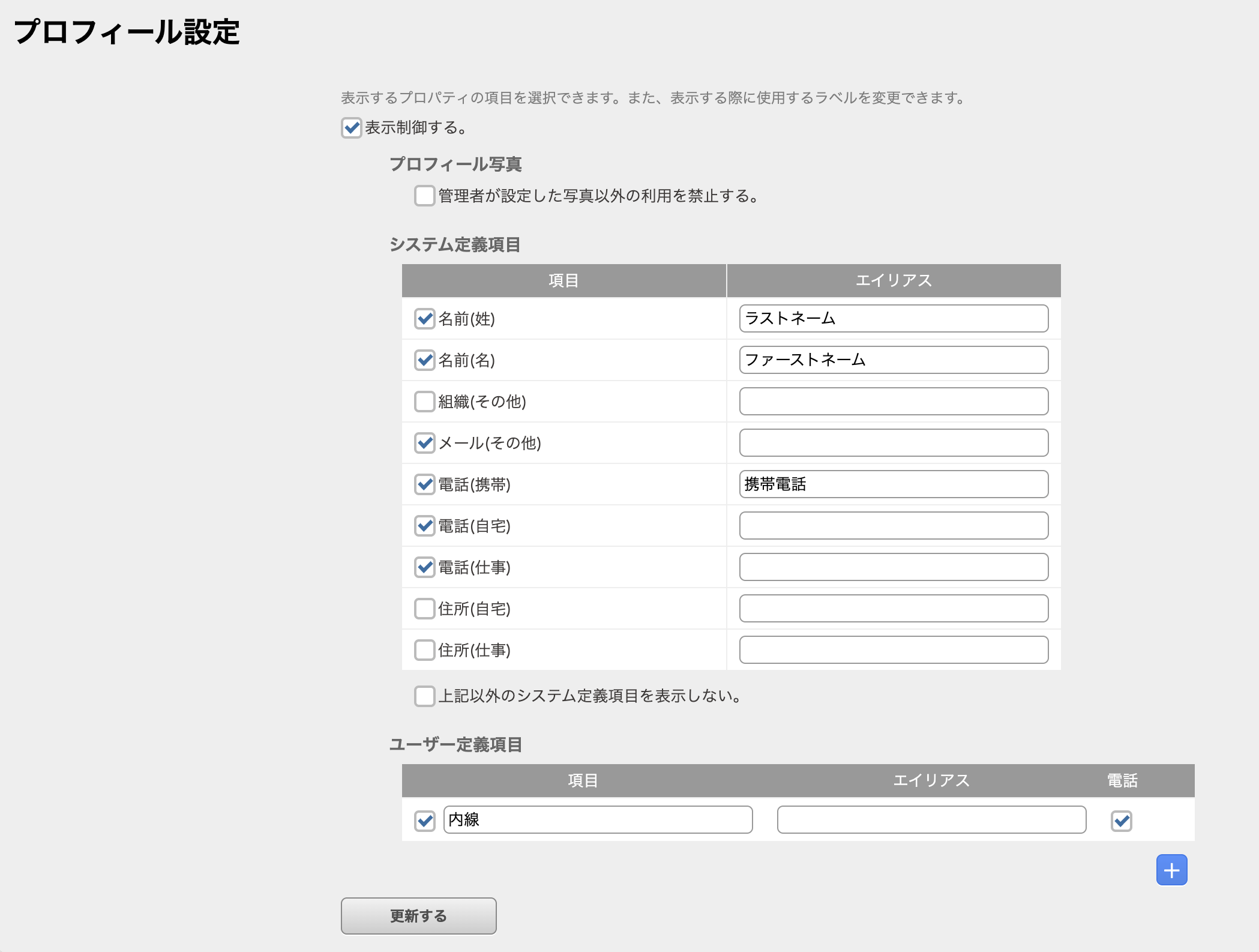Uncheck the 電話(仕事) item
Image resolution: width=1259 pixels, height=952 pixels.
coord(424,567)
